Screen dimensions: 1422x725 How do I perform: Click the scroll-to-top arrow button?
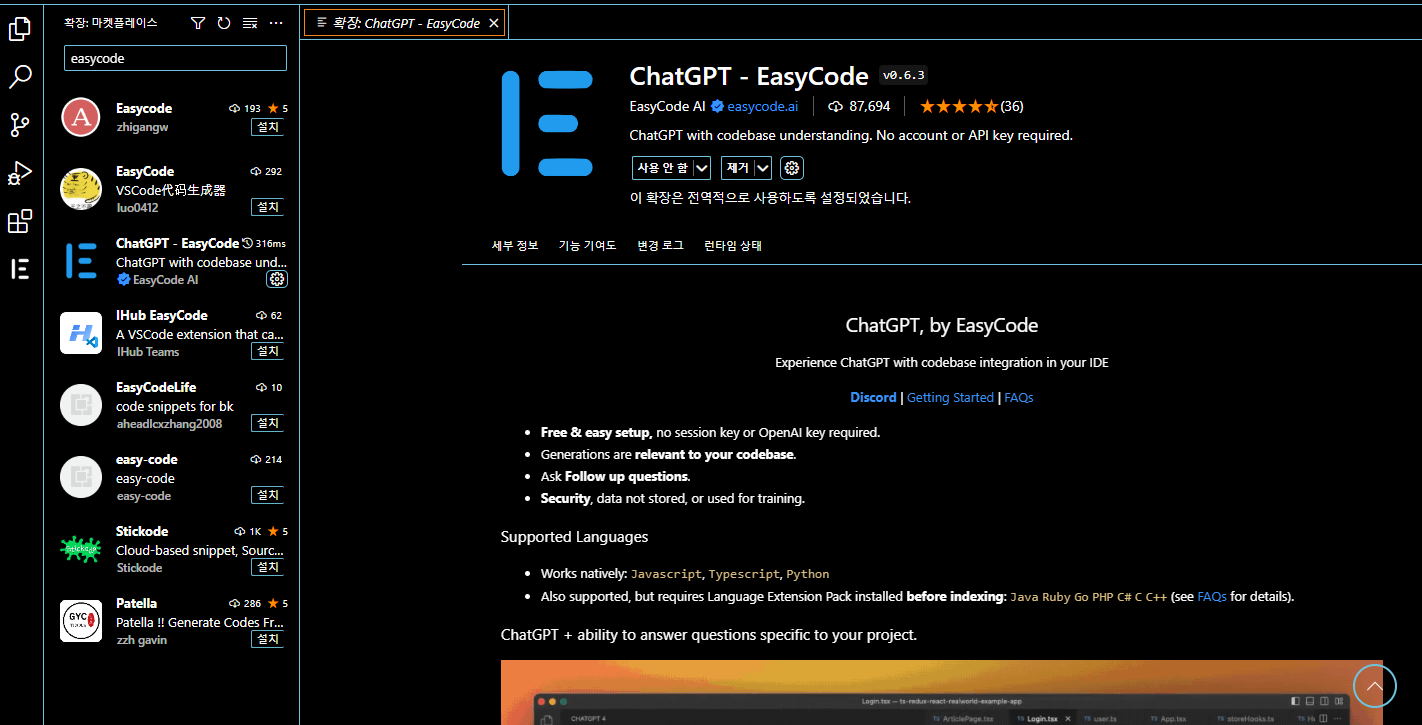coord(1374,686)
